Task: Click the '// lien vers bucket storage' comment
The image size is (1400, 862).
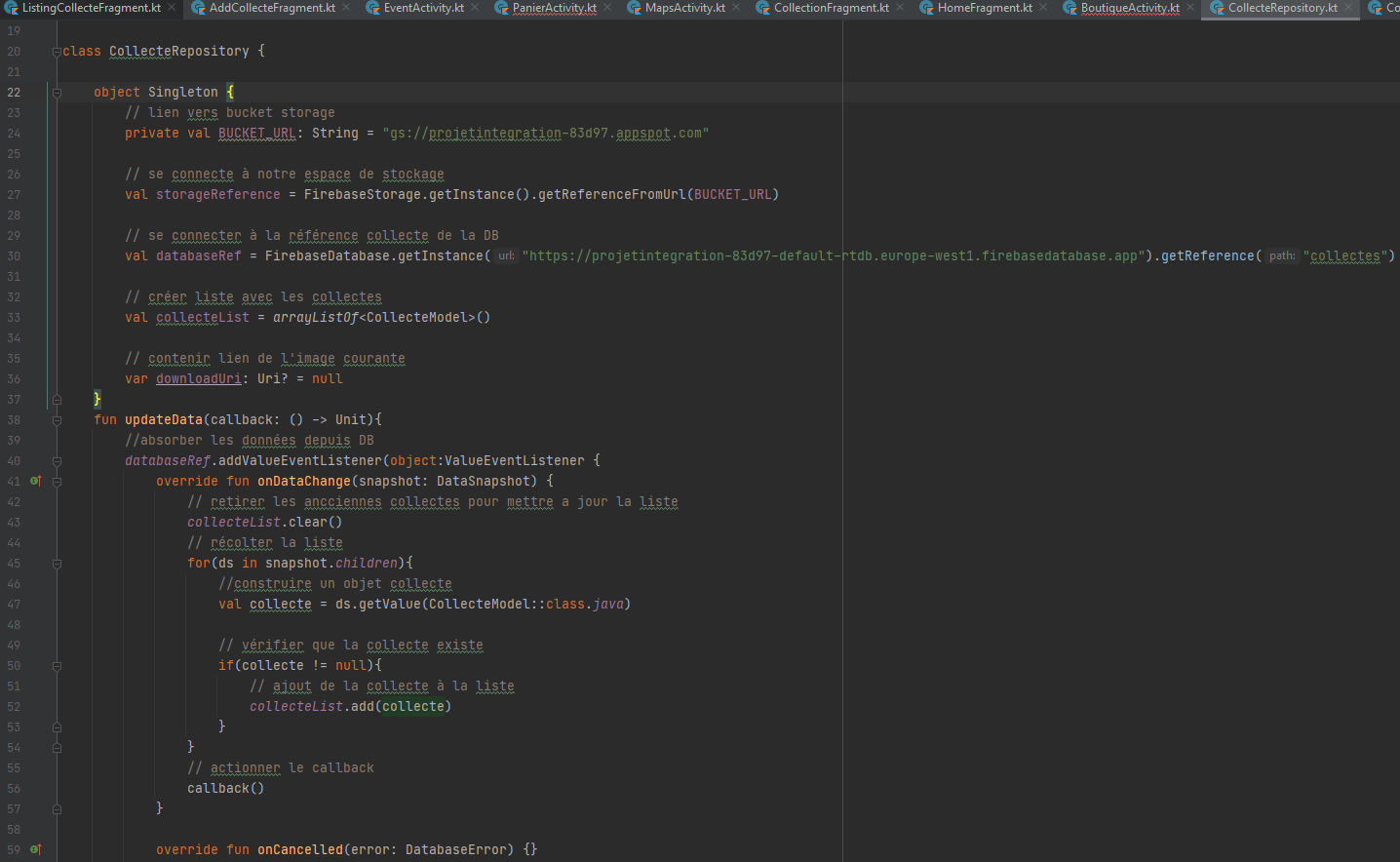Action: tap(230, 113)
